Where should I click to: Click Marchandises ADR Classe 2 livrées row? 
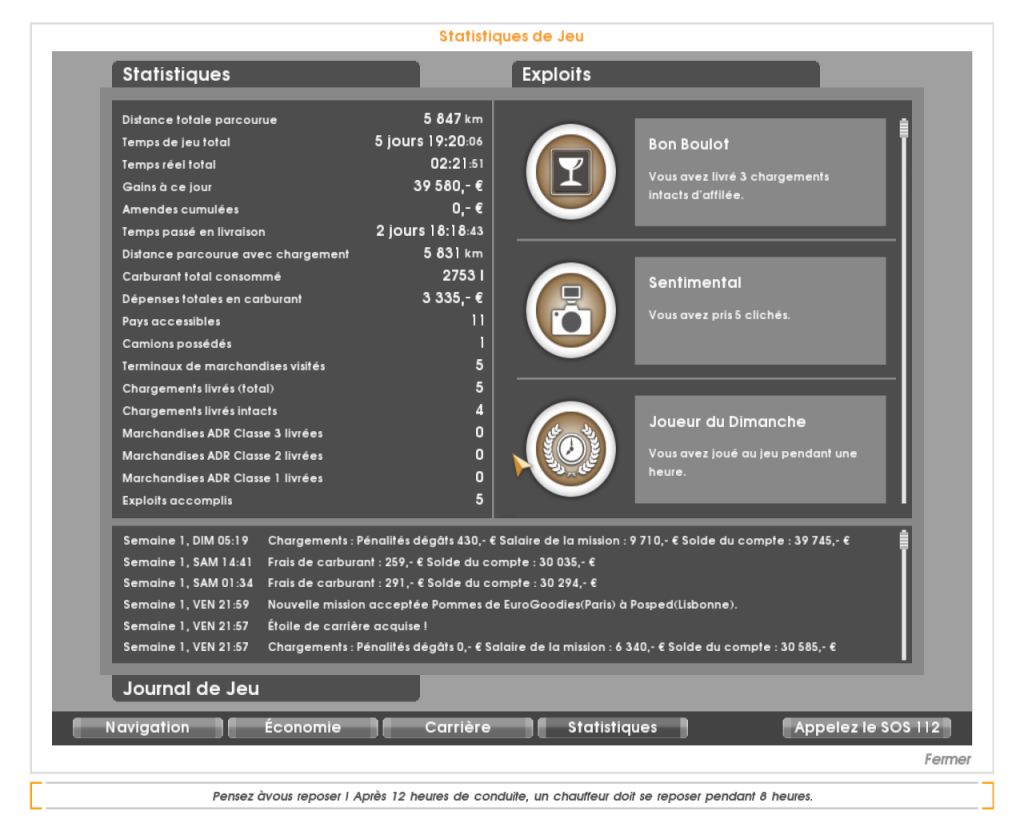[302, 456]
